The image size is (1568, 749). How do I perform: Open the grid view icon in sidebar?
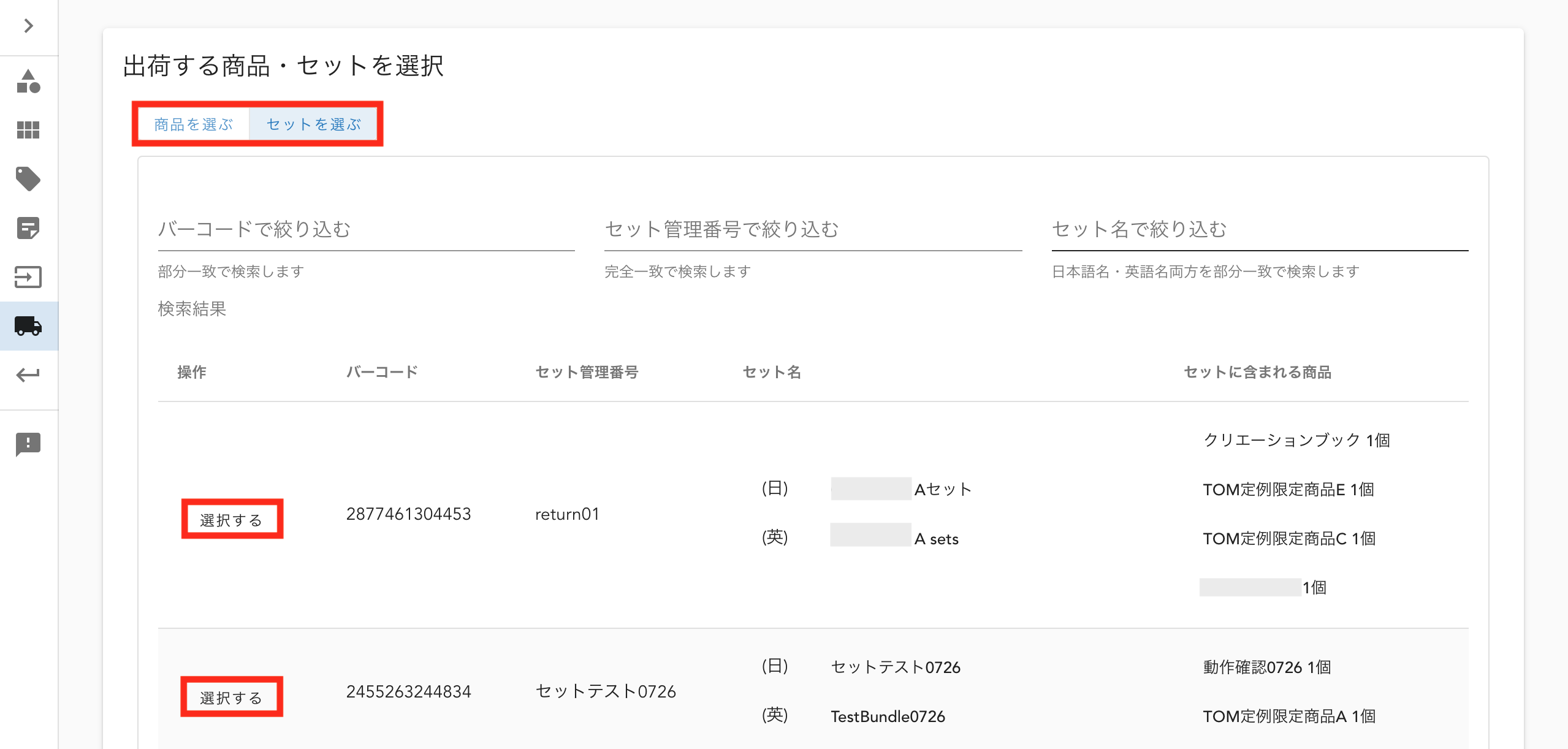pos(28,130)
